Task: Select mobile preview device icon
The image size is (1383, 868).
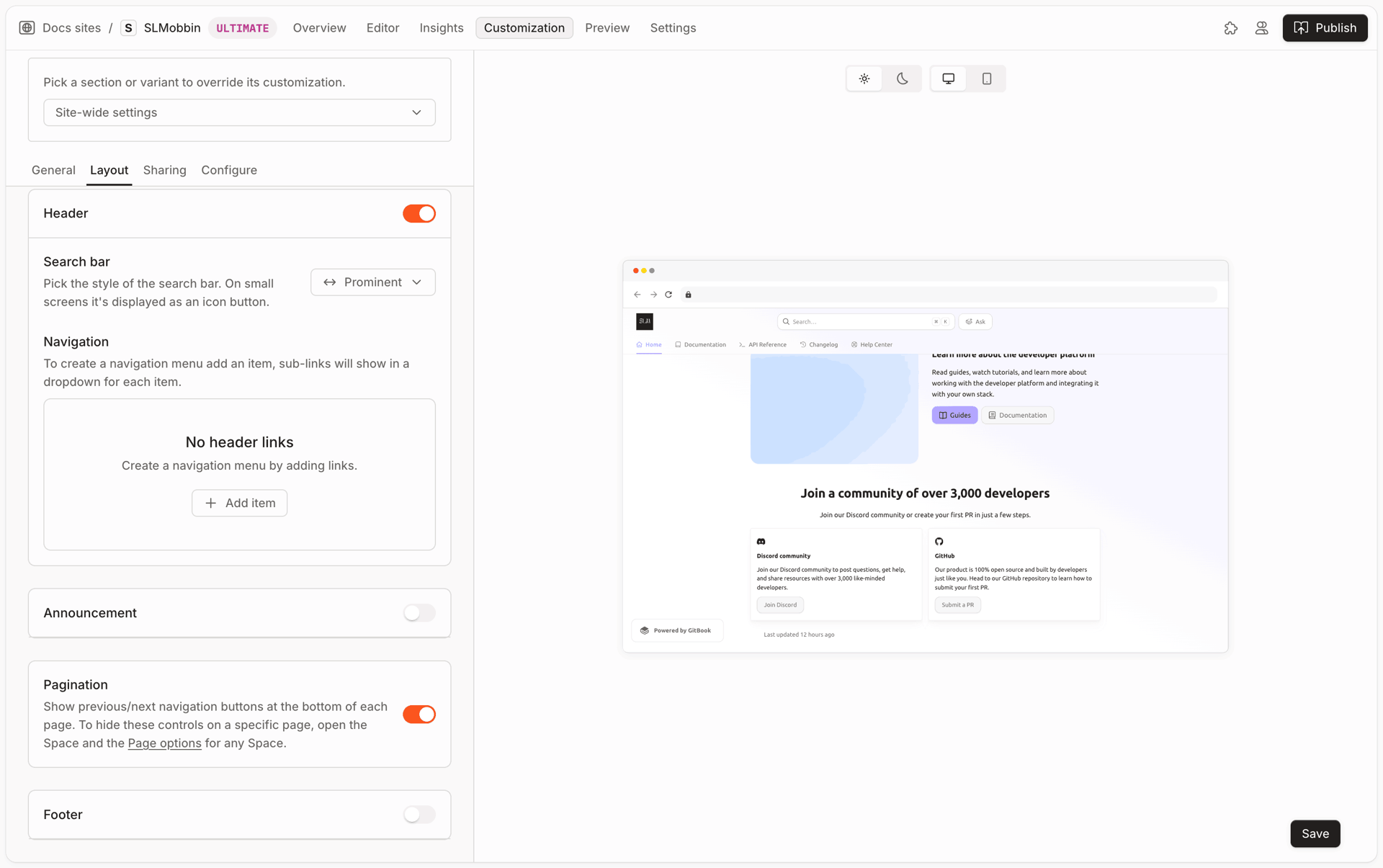Action: pos(986,79)
